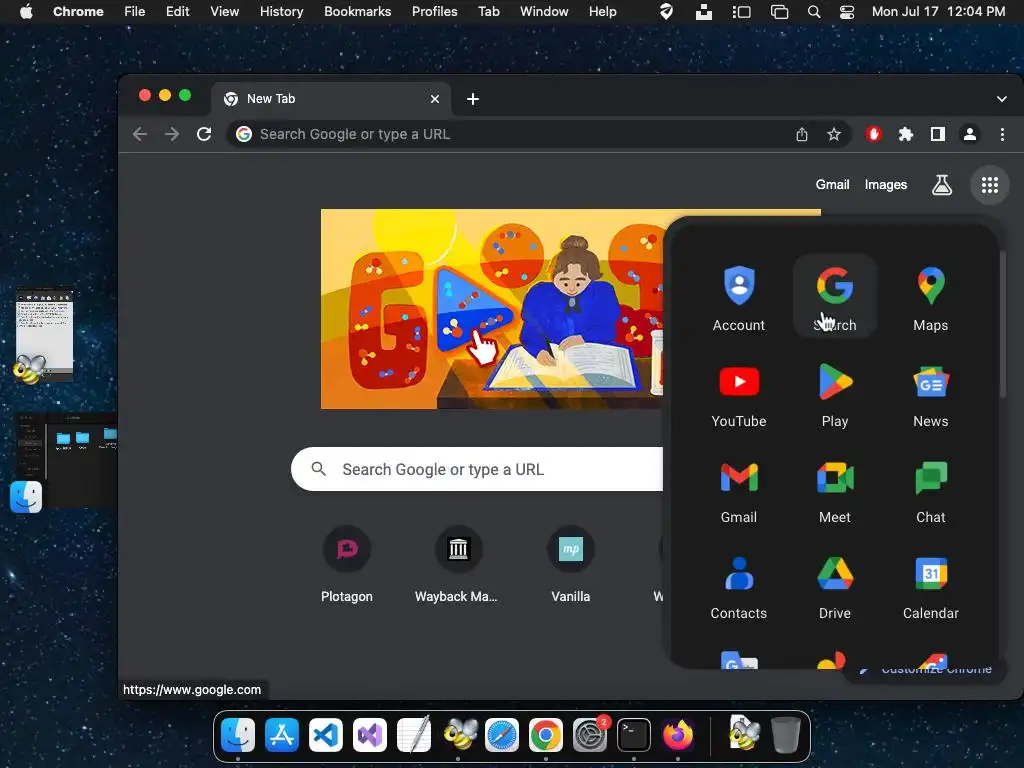Go forward to next page
This screenshot has width=1024, height=768.
172,134
